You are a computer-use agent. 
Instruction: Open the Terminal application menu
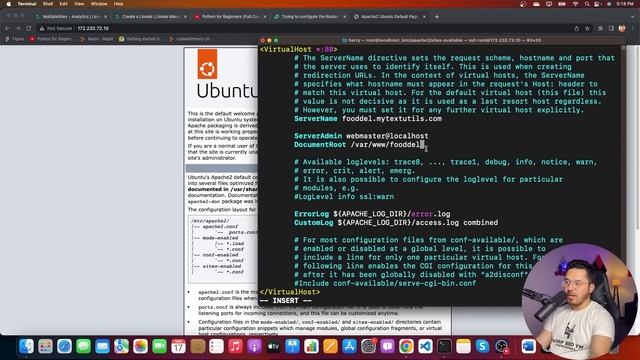[x=27, y=4]
